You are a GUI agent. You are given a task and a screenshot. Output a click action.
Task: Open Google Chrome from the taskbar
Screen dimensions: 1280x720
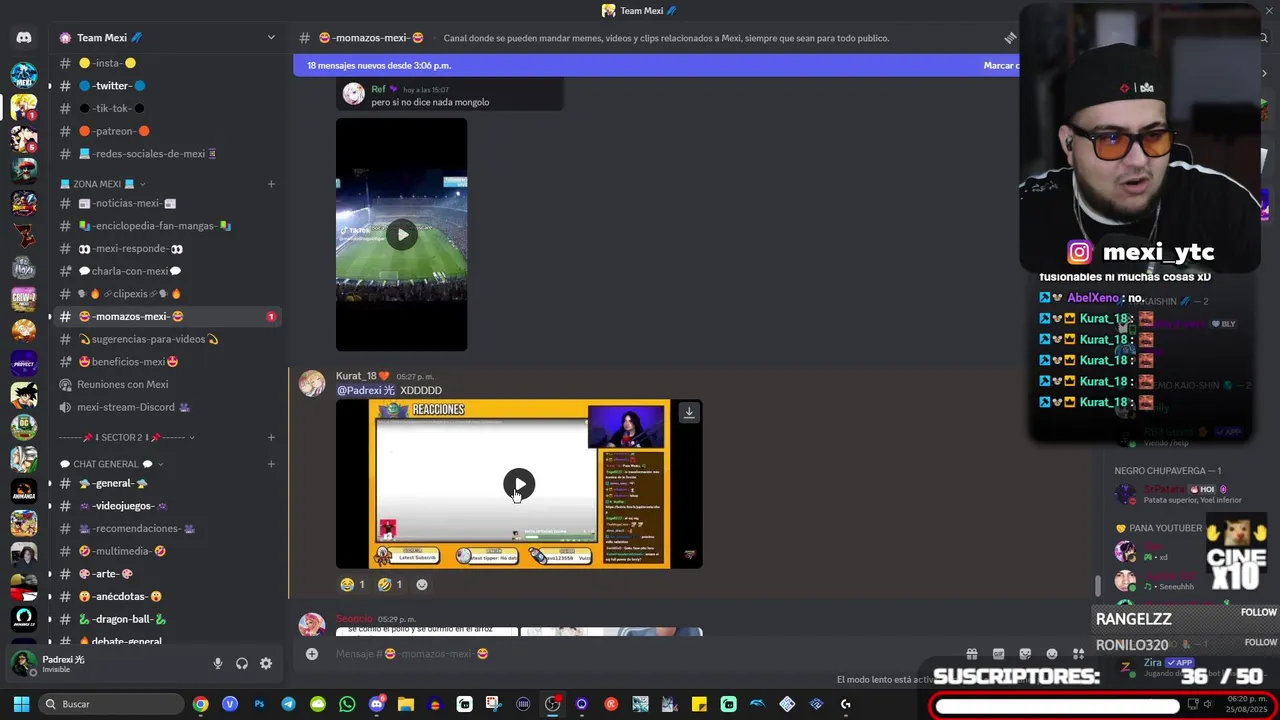tap(201, 704)
